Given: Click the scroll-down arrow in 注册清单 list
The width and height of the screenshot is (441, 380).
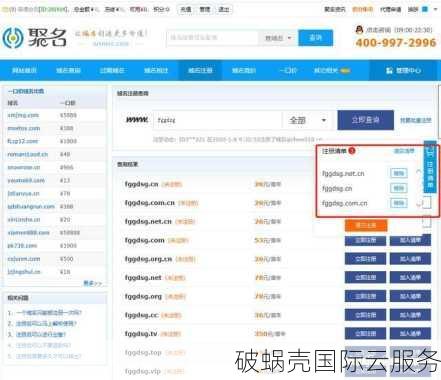Looking at the screenshot, I should point(419,204).
